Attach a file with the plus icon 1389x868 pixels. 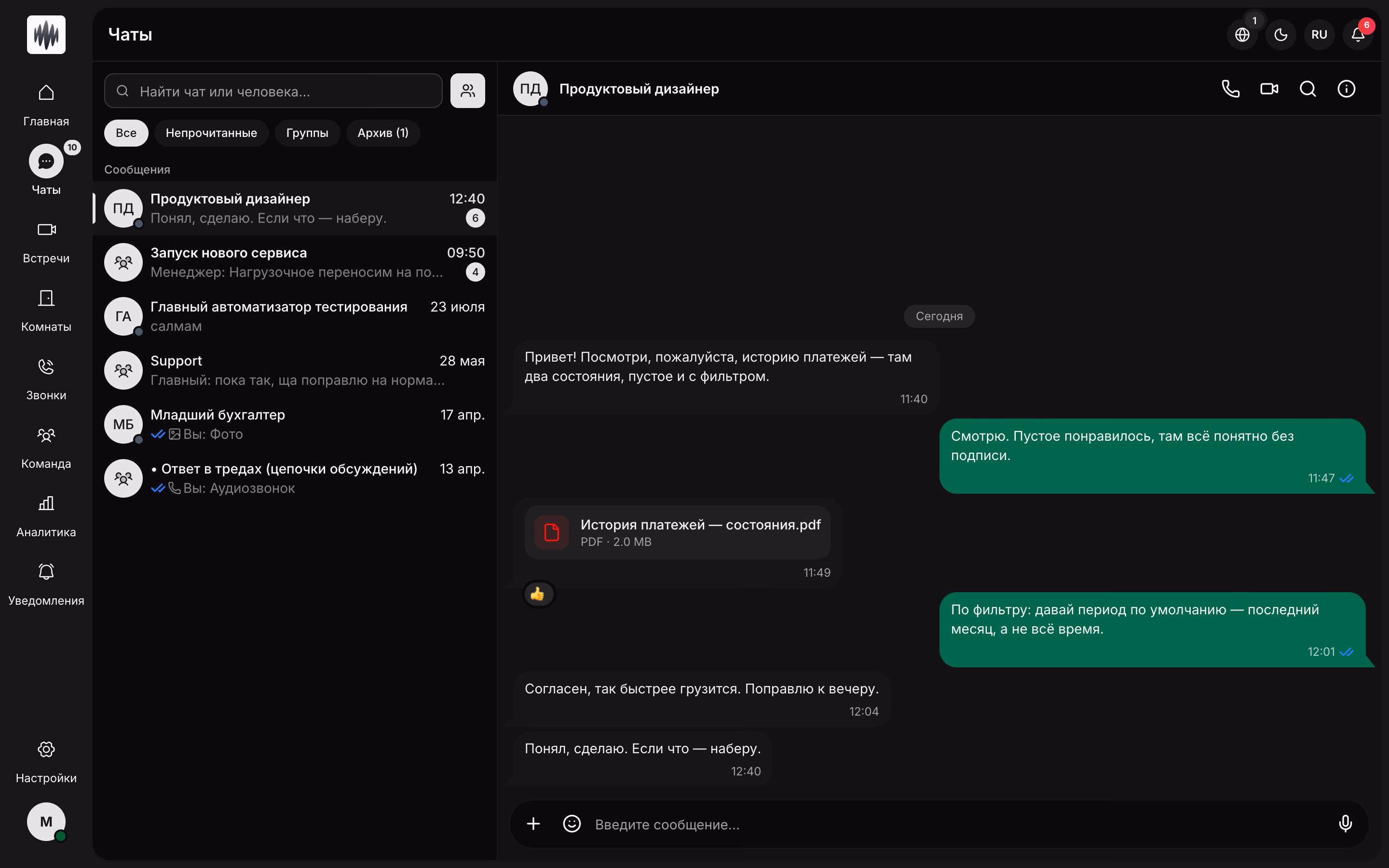point(533,824)
